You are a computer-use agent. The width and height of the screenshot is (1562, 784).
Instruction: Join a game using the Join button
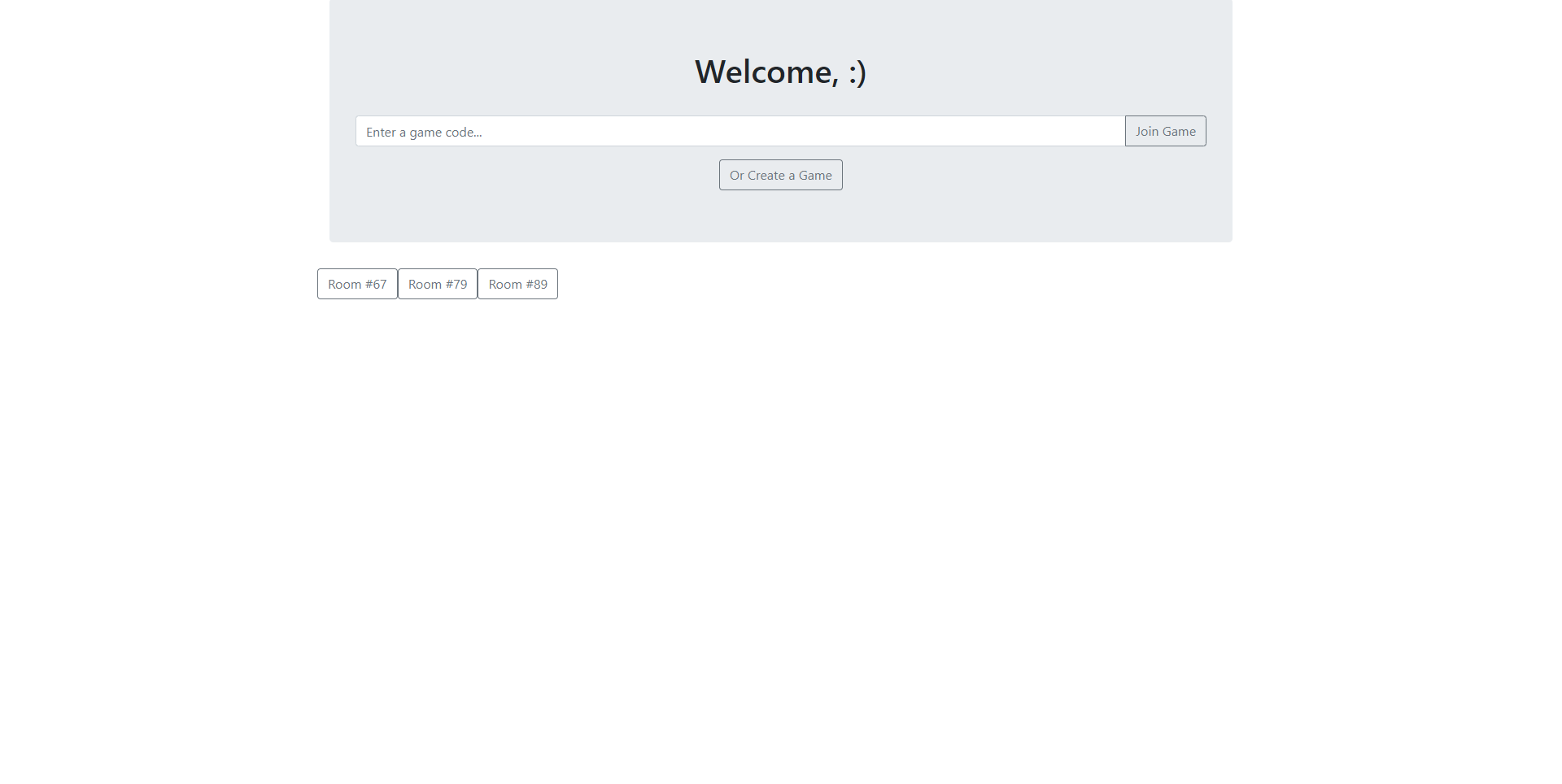pos(1165,132)
